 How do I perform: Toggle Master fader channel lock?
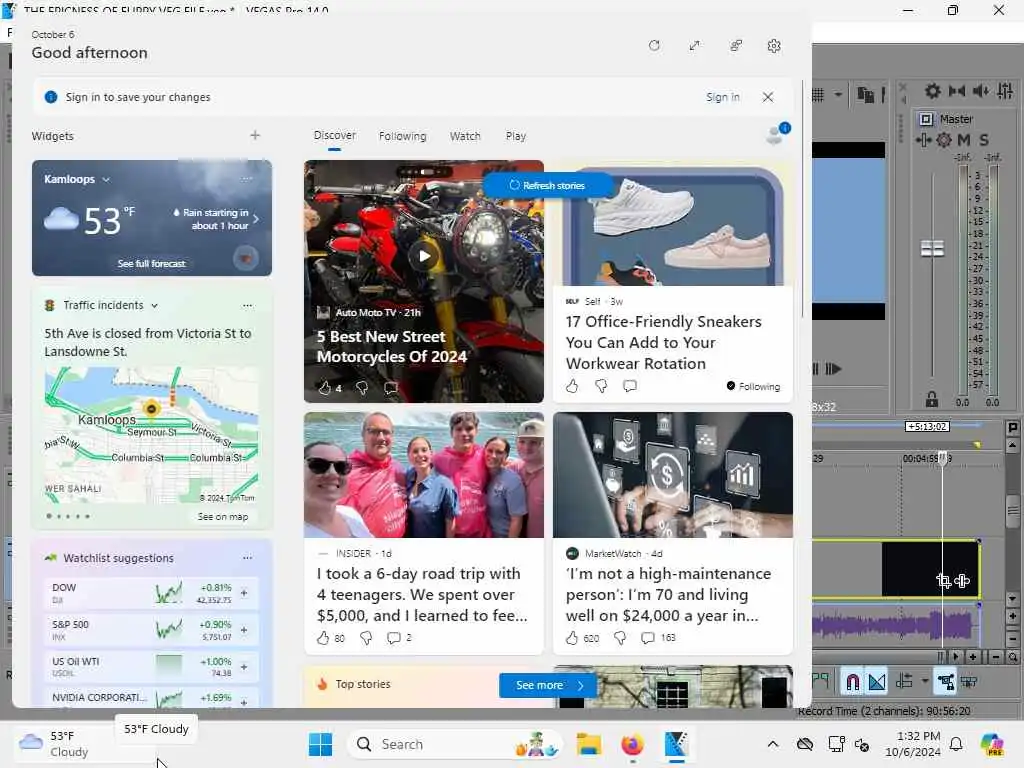pos(932,399)
